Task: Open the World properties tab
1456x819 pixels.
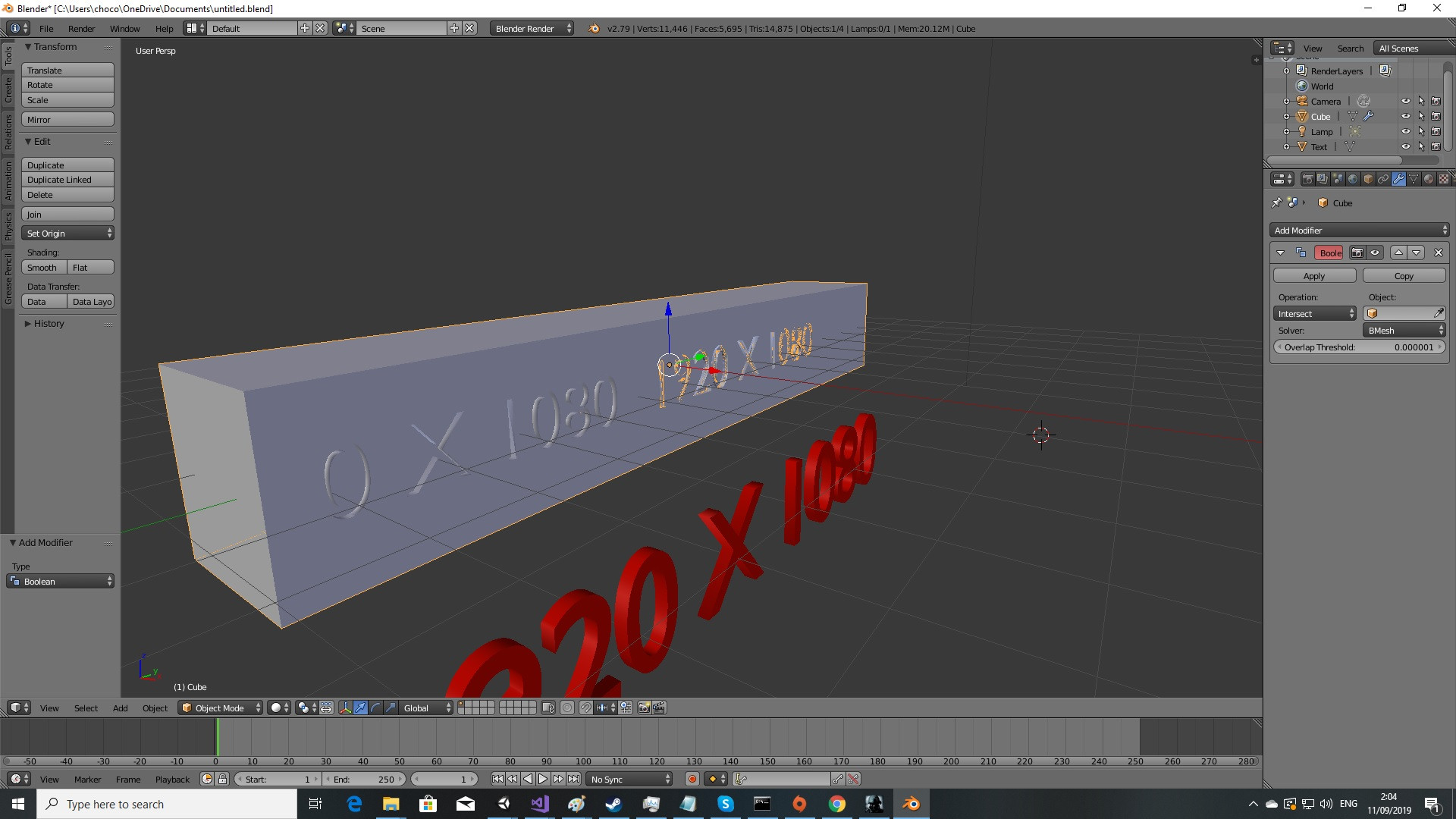Action: pos(1353,179)
